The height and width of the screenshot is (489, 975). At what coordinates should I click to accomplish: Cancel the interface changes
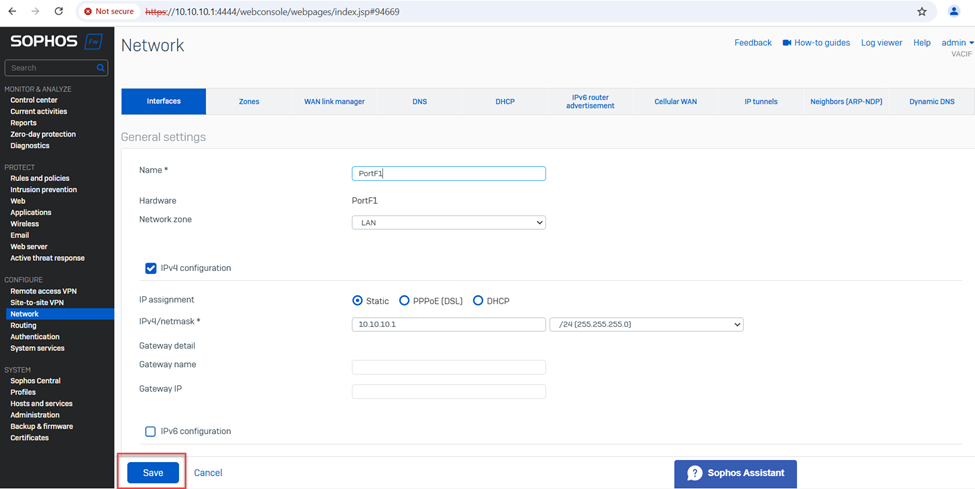coord(208,473)
